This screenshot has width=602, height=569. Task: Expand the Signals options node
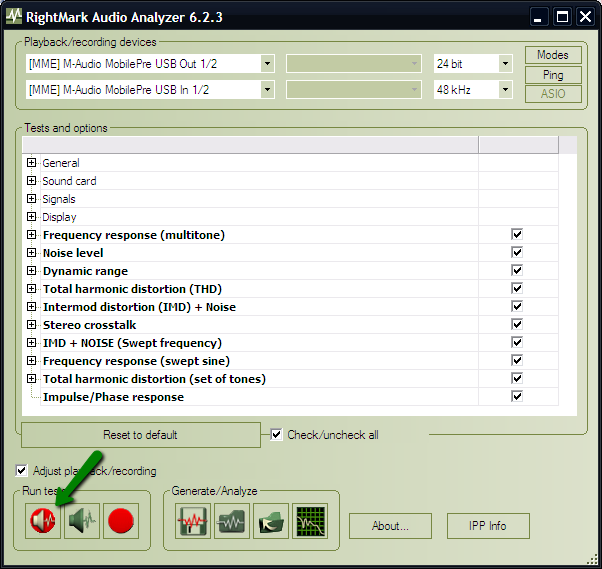pos(31,198)
